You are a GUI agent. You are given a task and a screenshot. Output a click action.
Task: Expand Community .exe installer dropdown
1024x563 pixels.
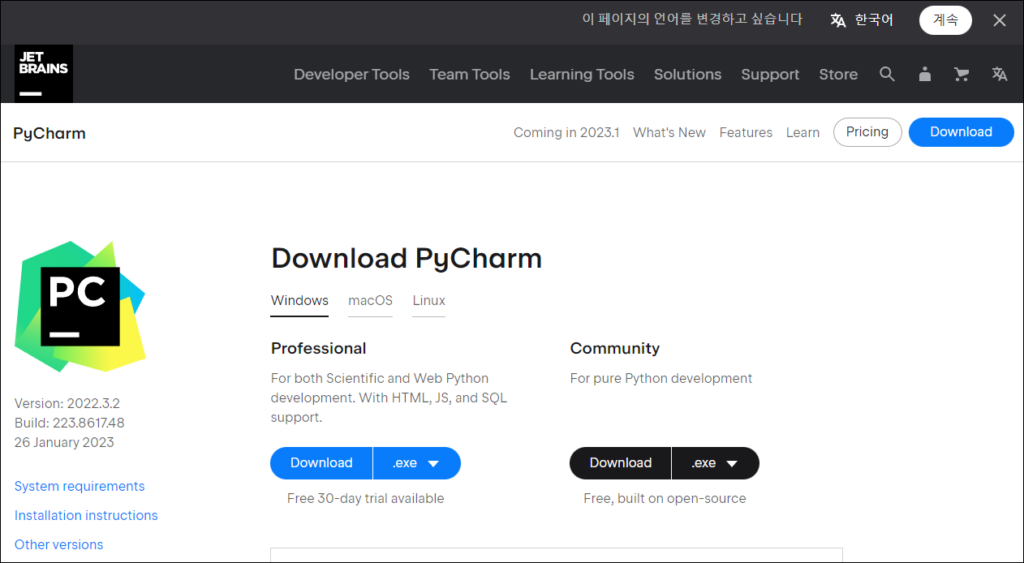point(716,463)
